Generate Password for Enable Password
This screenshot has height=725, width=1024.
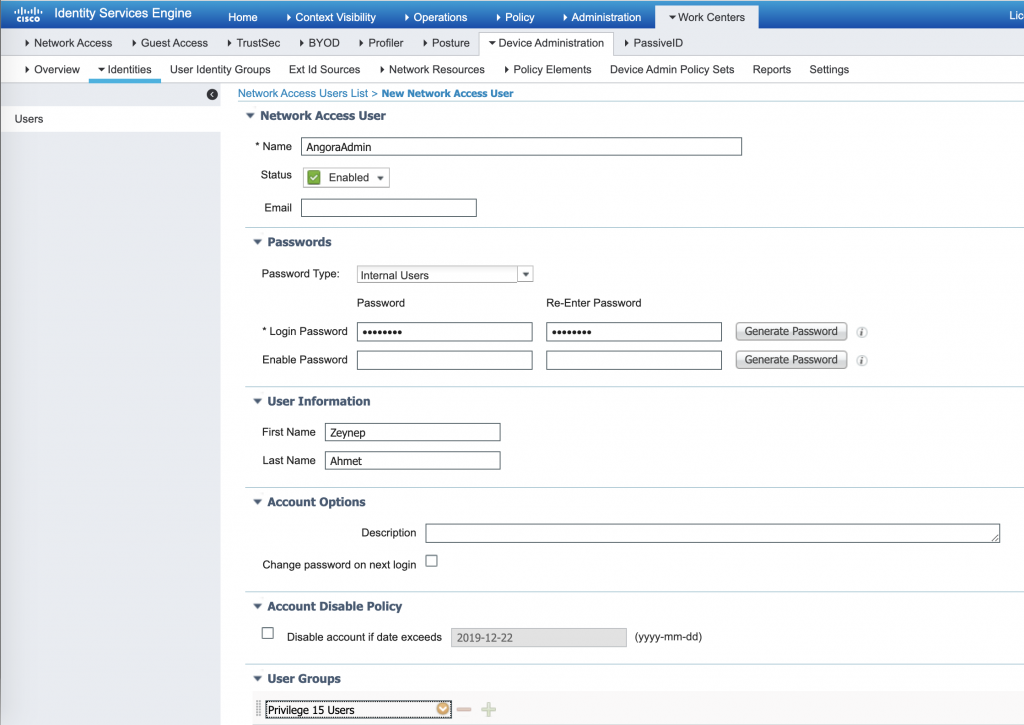(791, 360)
